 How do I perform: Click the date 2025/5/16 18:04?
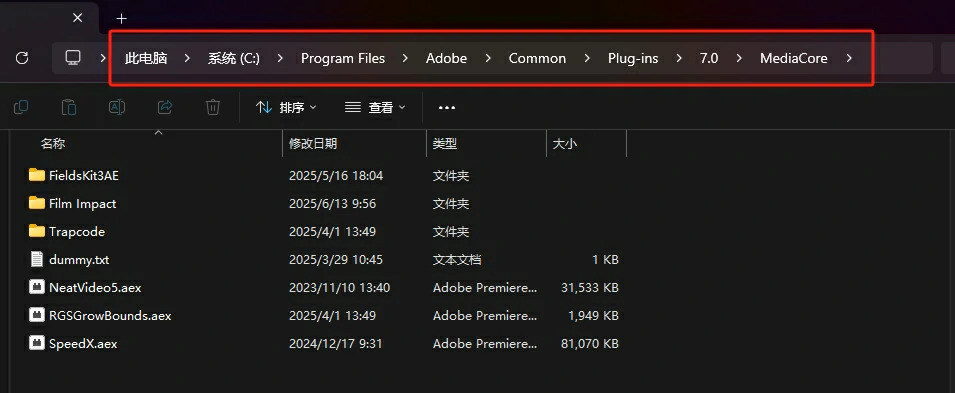click(x=336, y=176)
